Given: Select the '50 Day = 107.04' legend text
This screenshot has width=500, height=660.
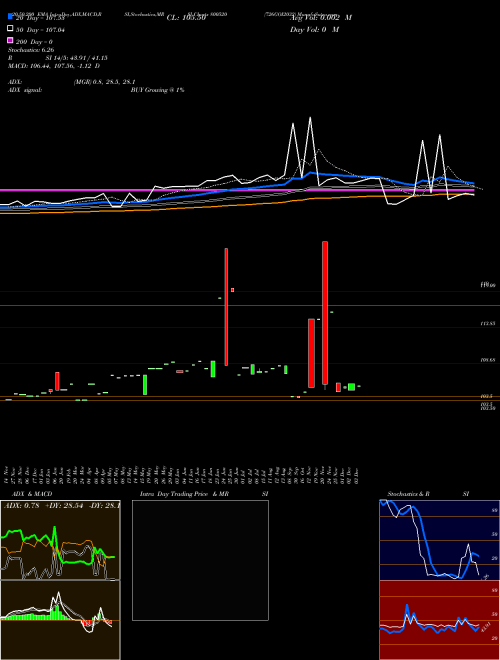Looking at the screenshot, I should (x=40, y=30).
